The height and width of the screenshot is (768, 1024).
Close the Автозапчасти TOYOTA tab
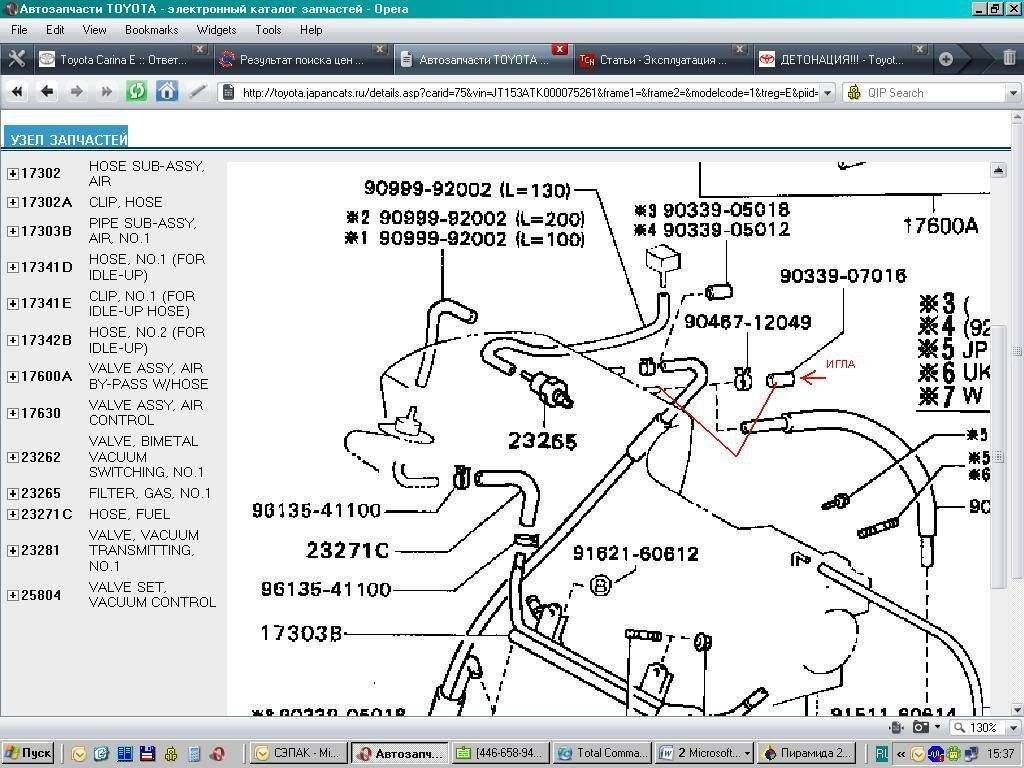559,49
